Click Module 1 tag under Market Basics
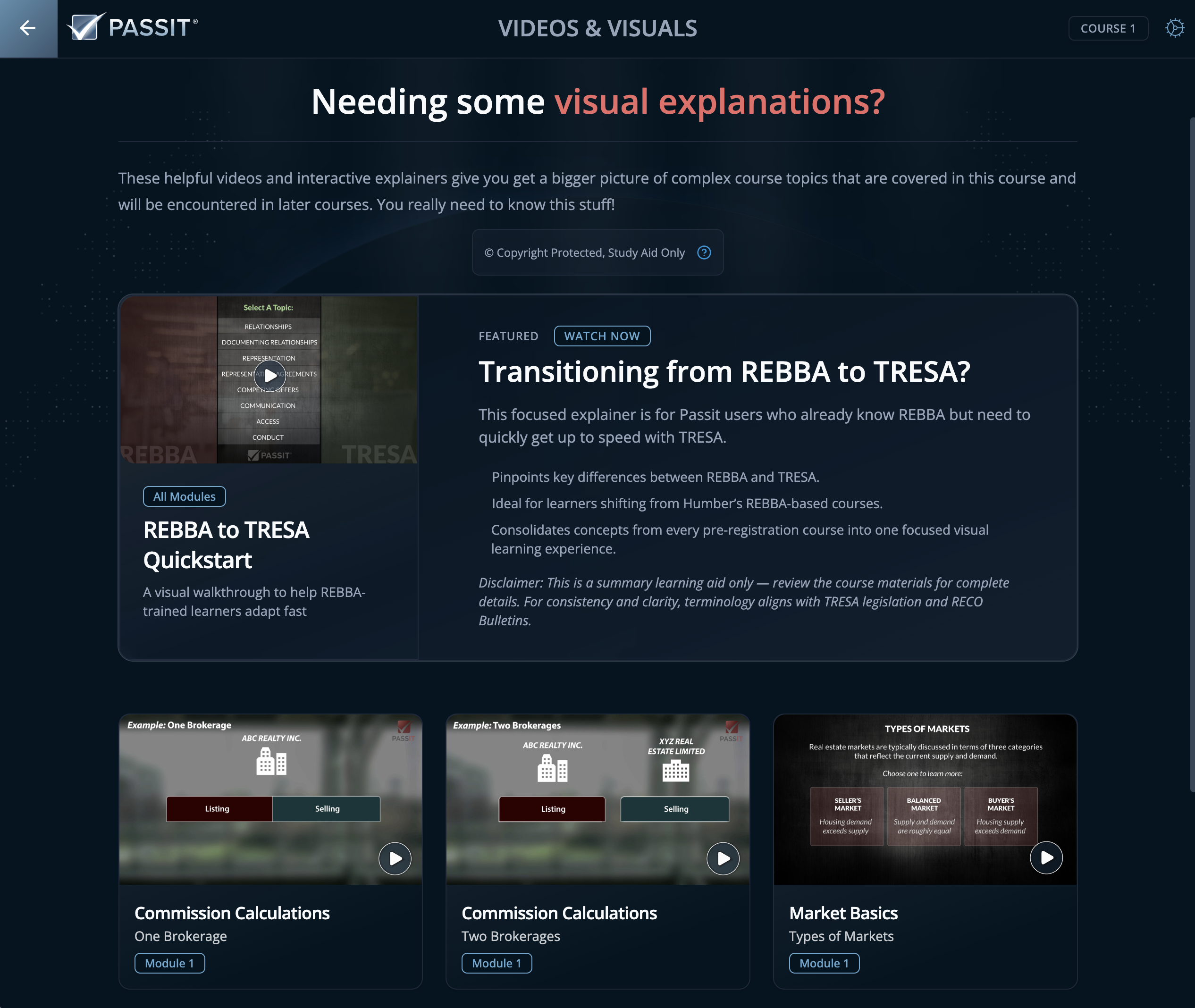 [824, 964]
